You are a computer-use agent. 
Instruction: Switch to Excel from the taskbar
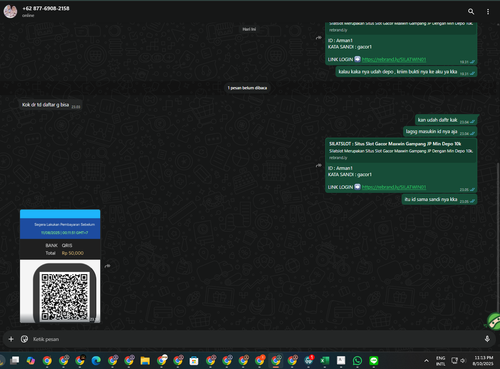pyautogui.click(x=324, y=360)
